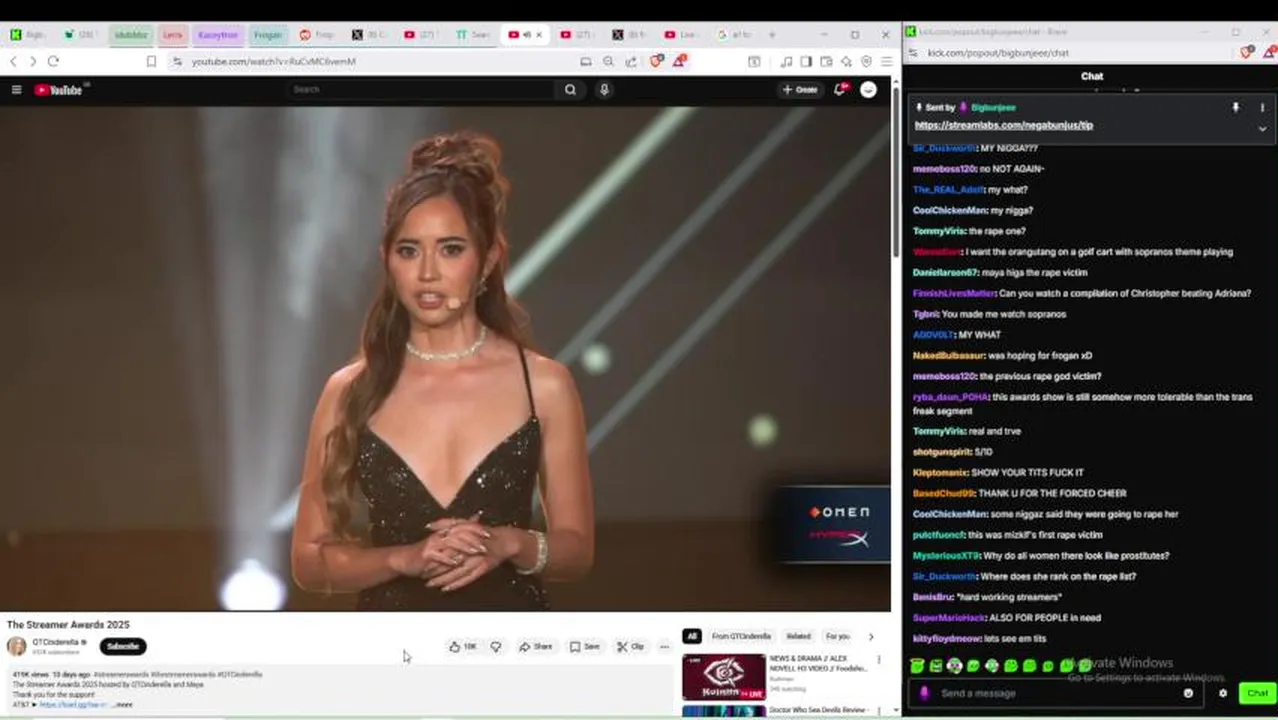Click the YouTube Create button
This screenshot has height=720, width=1278.
[x=800, y=90]
